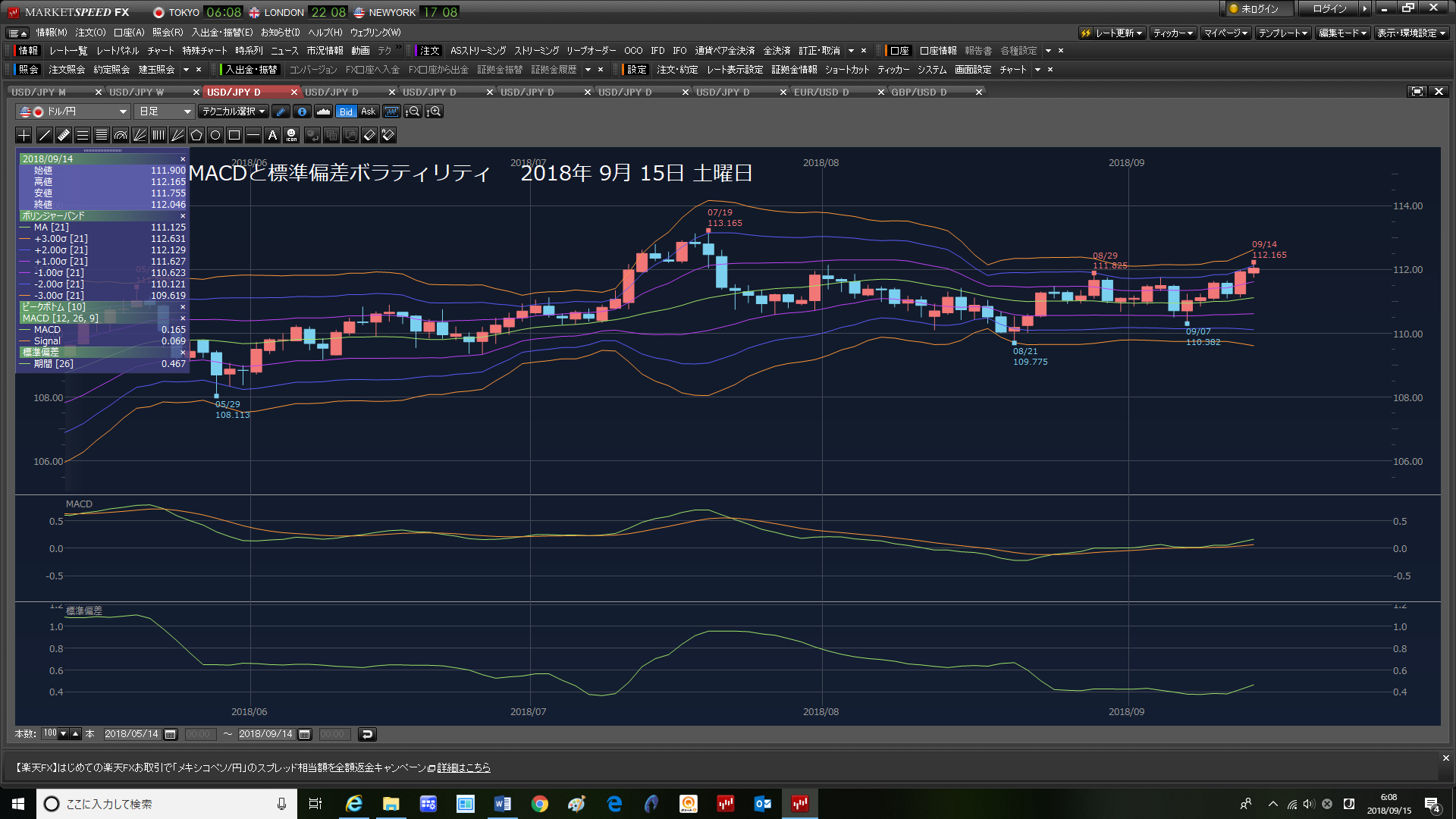Open the レート一覧 rate list
1456x819 pixels.
click(x=68, y=51)
